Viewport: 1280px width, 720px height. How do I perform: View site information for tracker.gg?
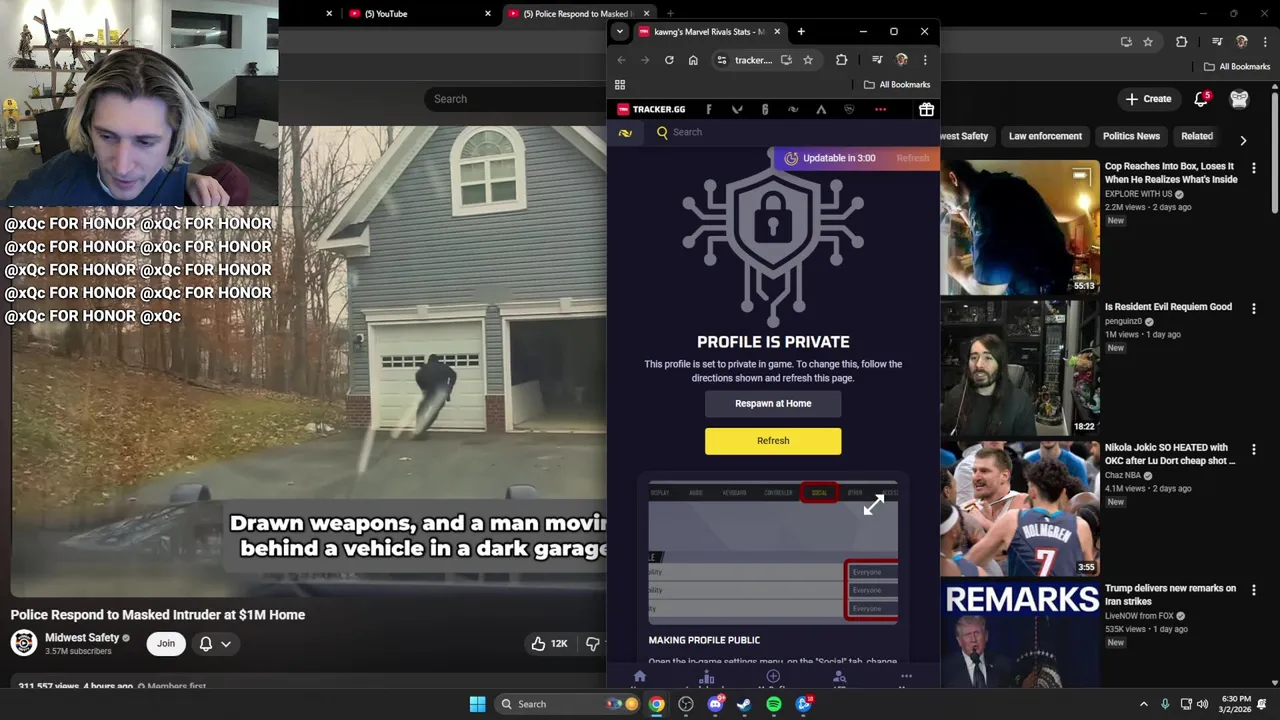coord(722,60)
